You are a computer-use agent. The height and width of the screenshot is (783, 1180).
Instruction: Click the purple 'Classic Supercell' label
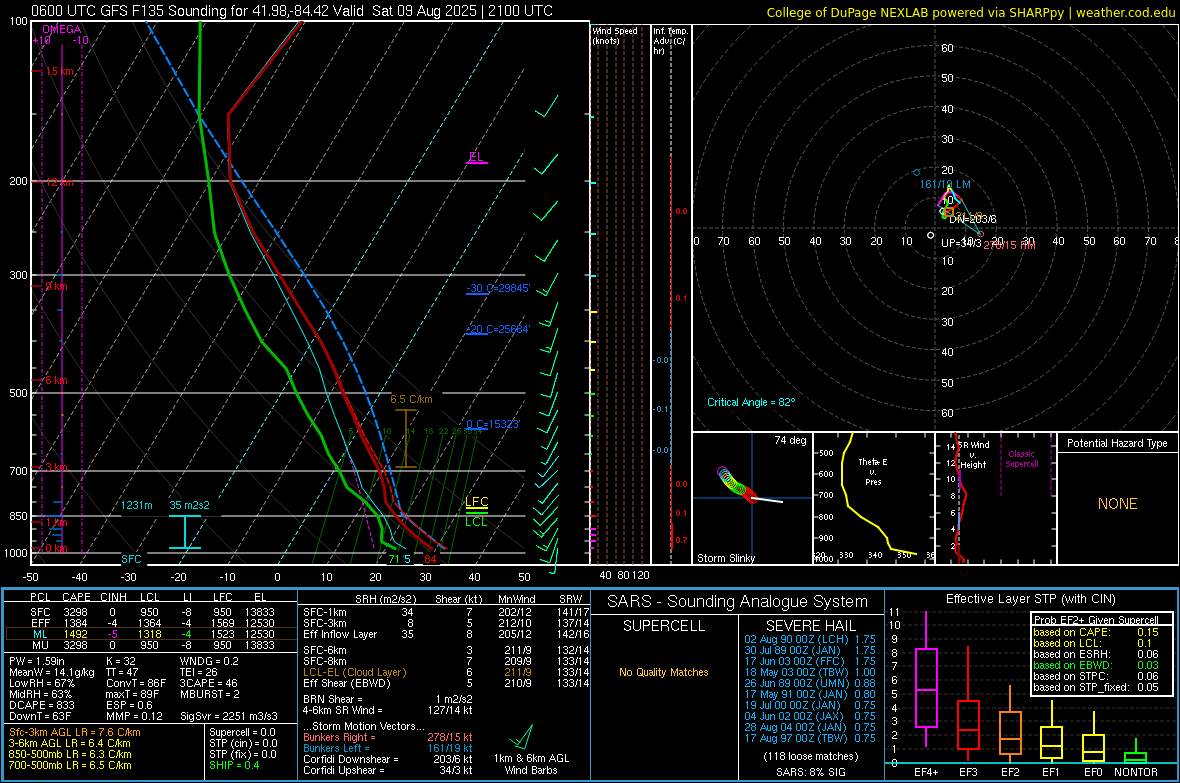pos(1021,459)
